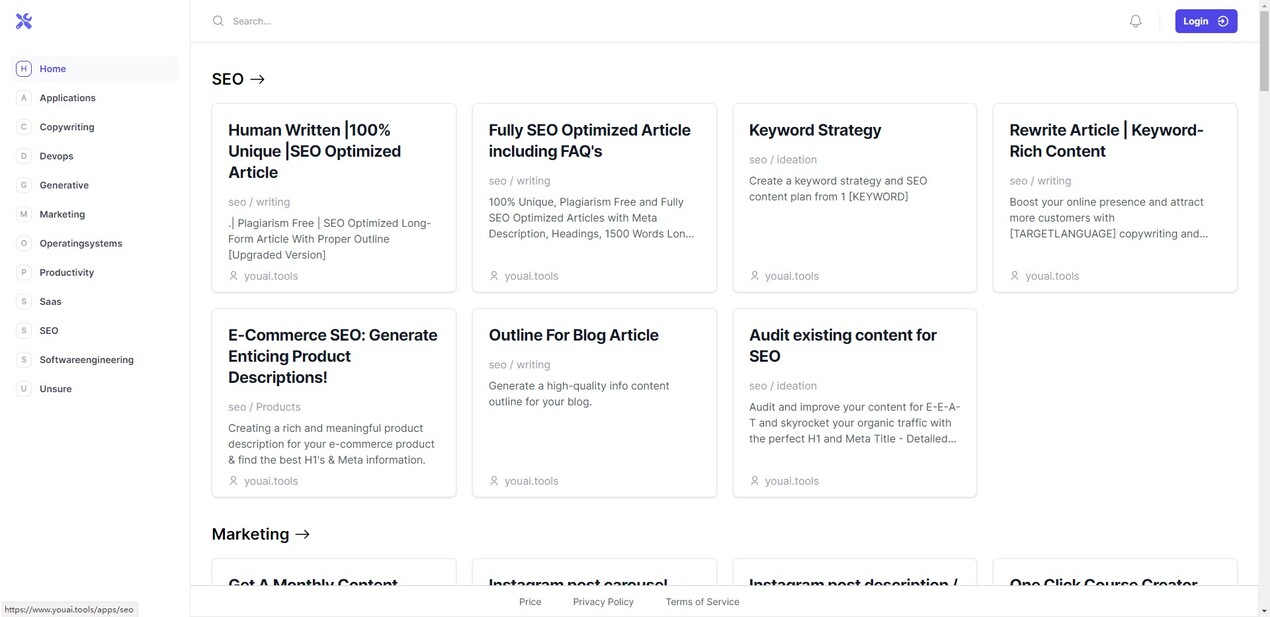Click the notification bell icon
The height and width of the screenshot is (617, 1270).
[1135, 21]
